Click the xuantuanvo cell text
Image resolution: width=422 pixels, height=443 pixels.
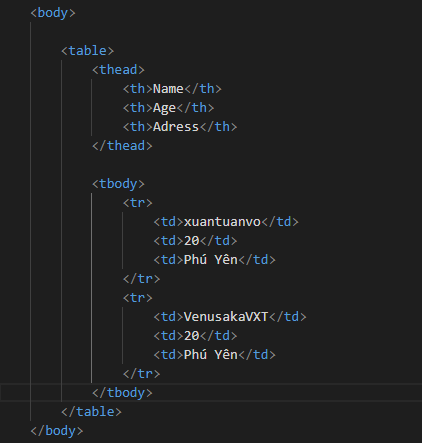pyautogui.click(x=222, y=222)
